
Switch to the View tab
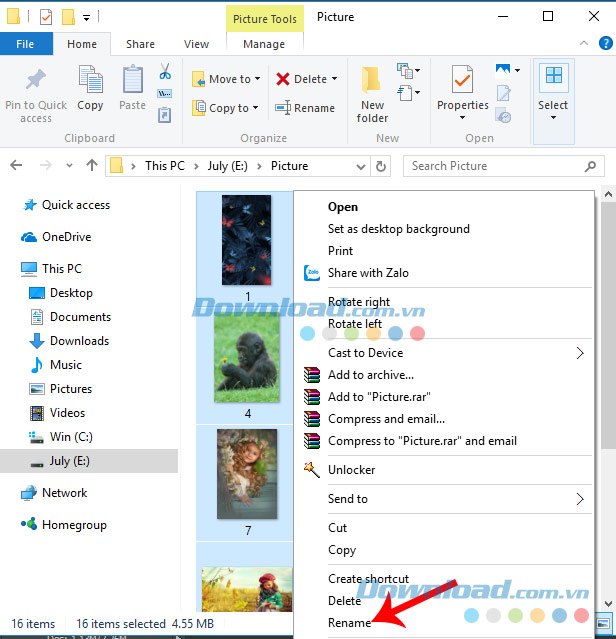[x=196, y=44]
